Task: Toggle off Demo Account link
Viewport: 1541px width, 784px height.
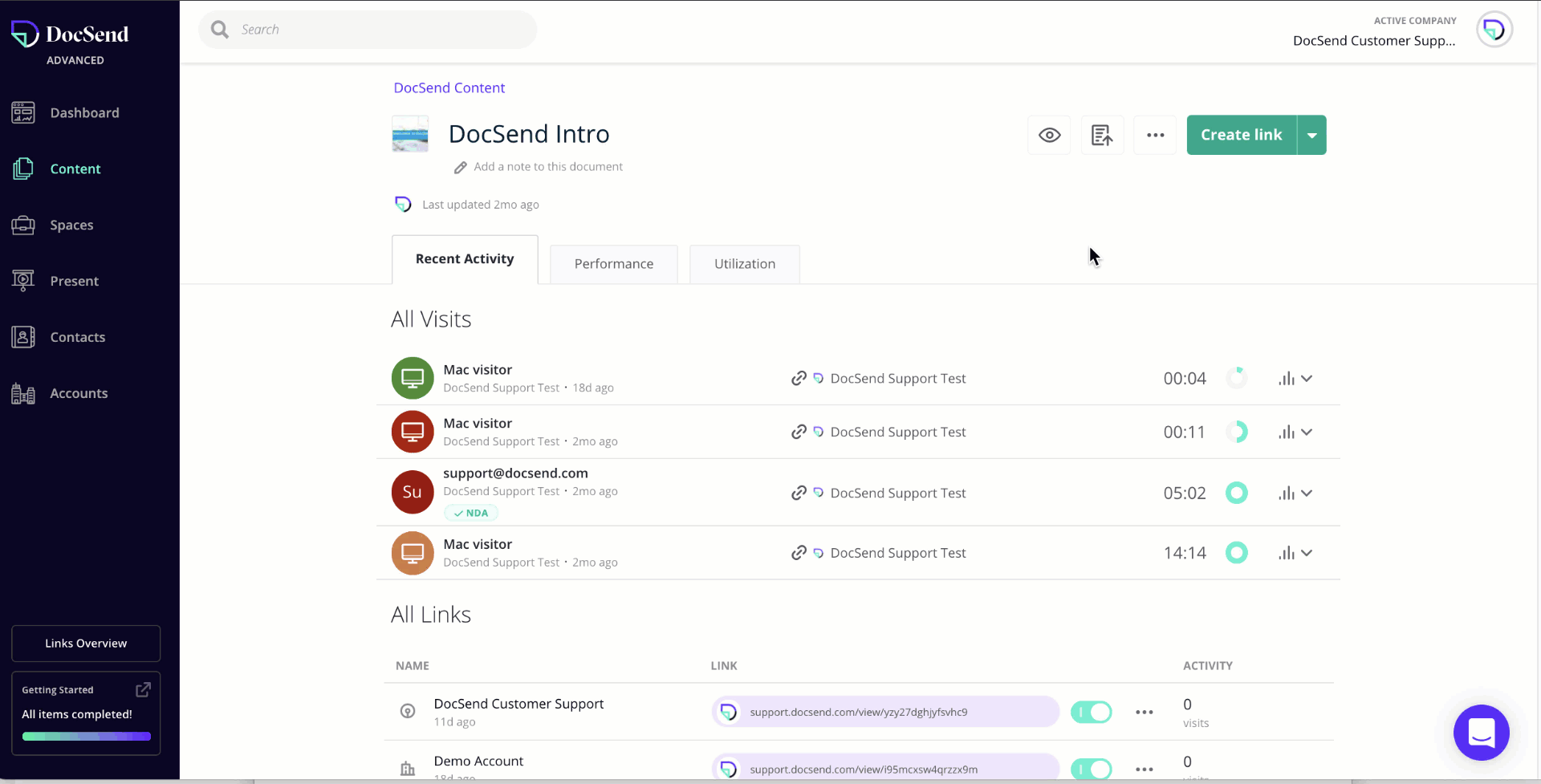Action: tap(1092, 769)
